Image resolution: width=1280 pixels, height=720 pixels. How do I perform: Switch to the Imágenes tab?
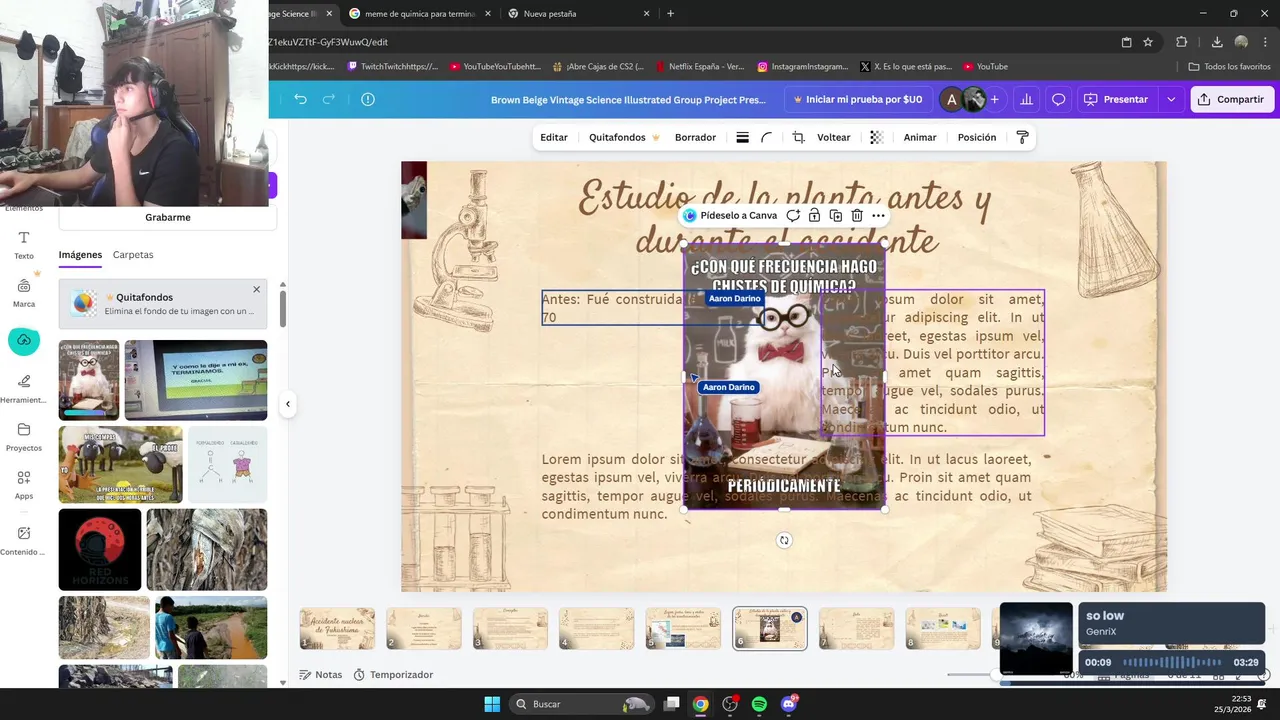(80, 255)
